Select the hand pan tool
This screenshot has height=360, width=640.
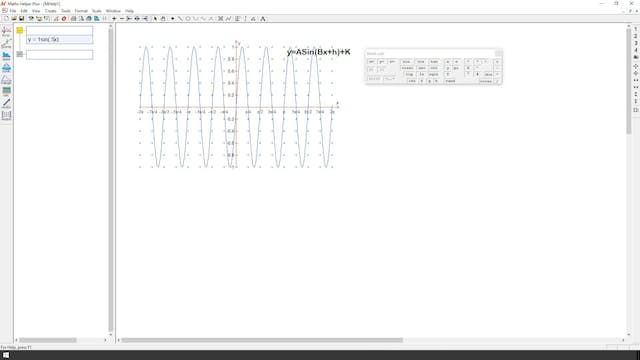[x=163, y=18]
